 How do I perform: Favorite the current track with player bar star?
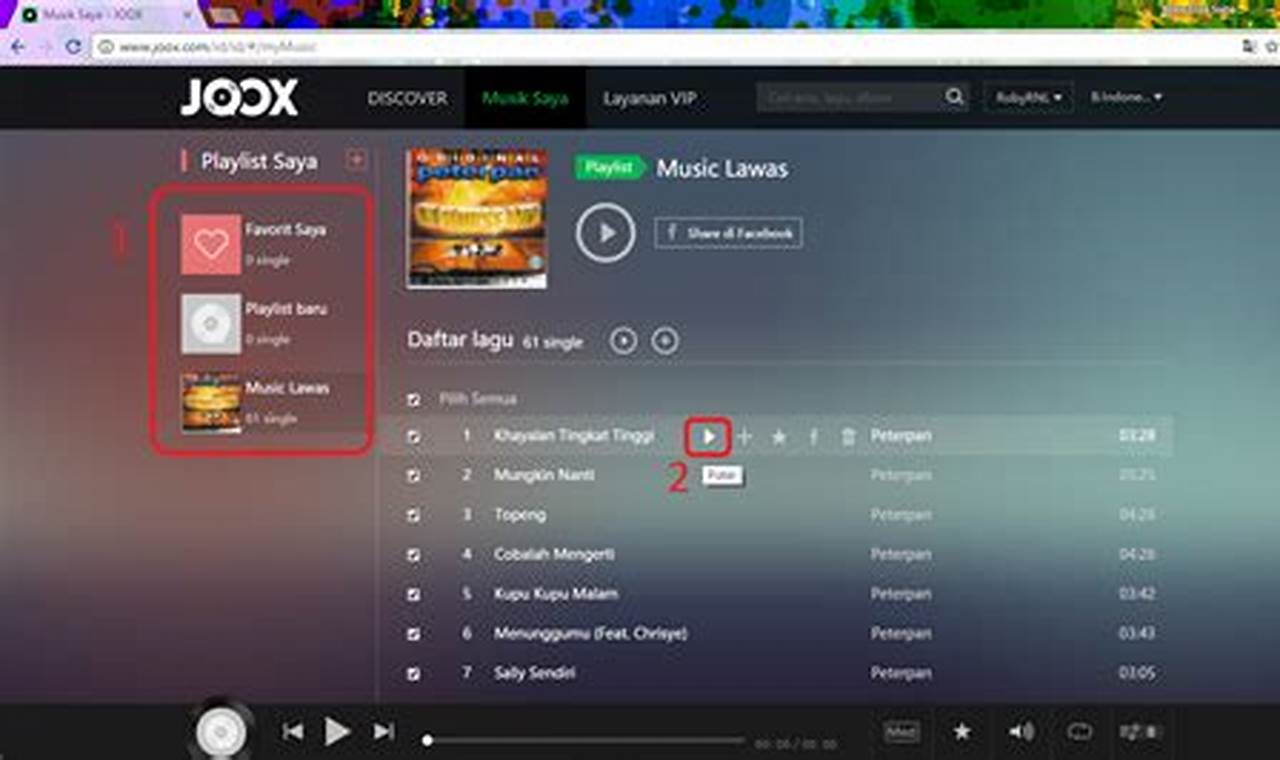[962, 732]
